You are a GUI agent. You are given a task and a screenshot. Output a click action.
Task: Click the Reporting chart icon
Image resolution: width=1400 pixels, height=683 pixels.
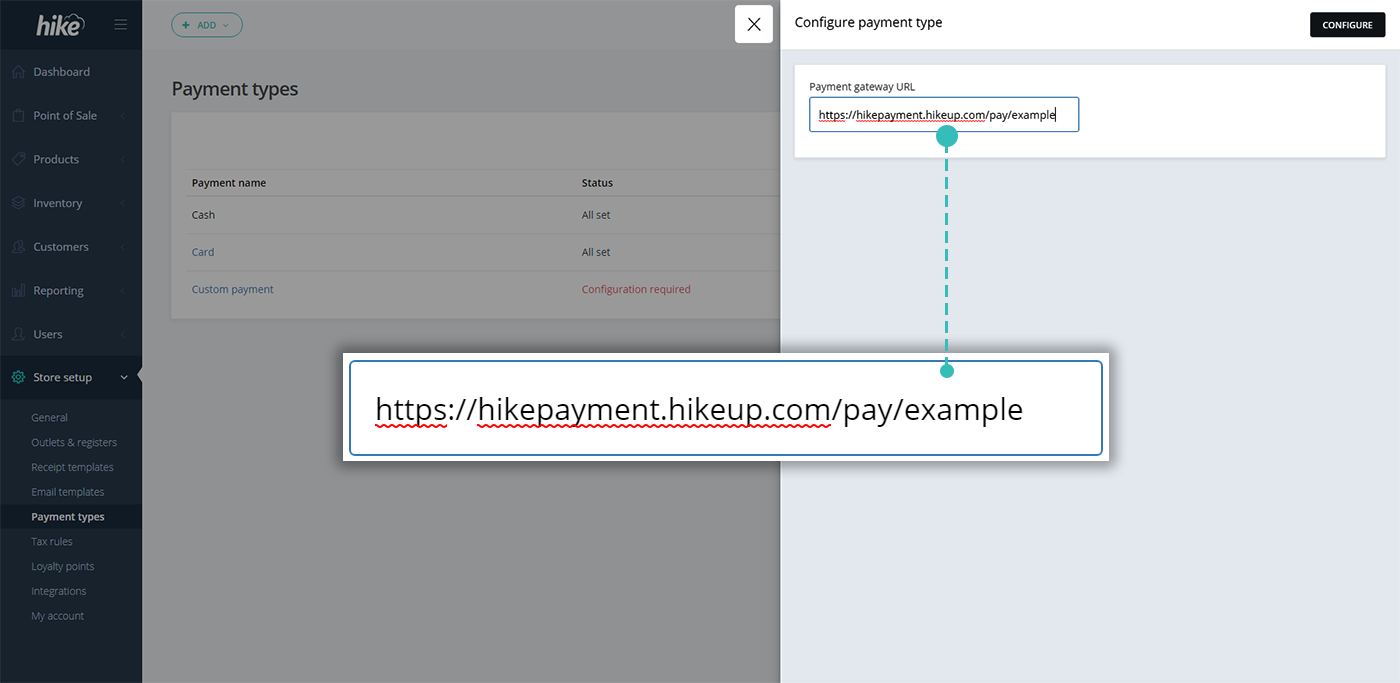click(x=18, y=291)
